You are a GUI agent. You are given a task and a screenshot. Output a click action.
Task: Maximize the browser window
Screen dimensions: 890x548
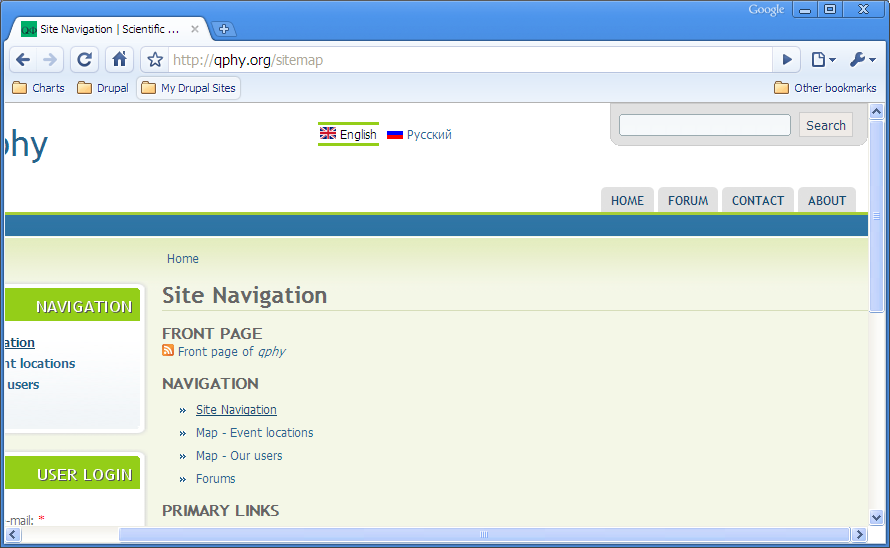830,10
